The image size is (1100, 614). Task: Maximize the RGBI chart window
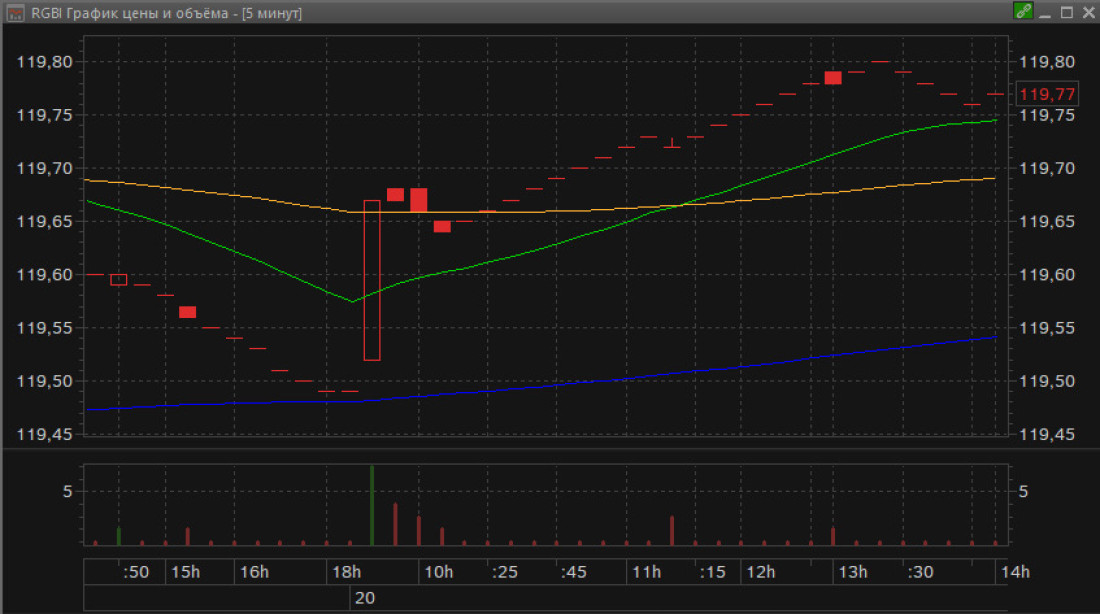tap(1067, 12)
